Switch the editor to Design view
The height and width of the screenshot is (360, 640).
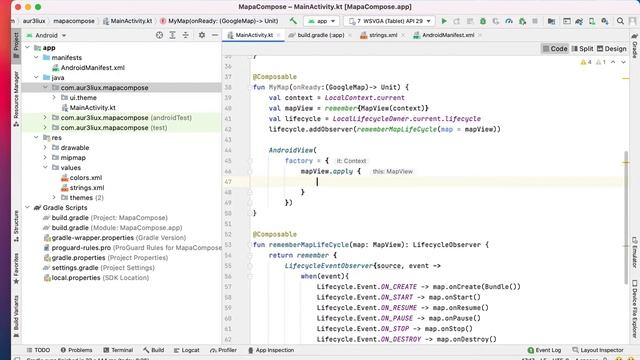pyautogui.click(x=611, y=49)
